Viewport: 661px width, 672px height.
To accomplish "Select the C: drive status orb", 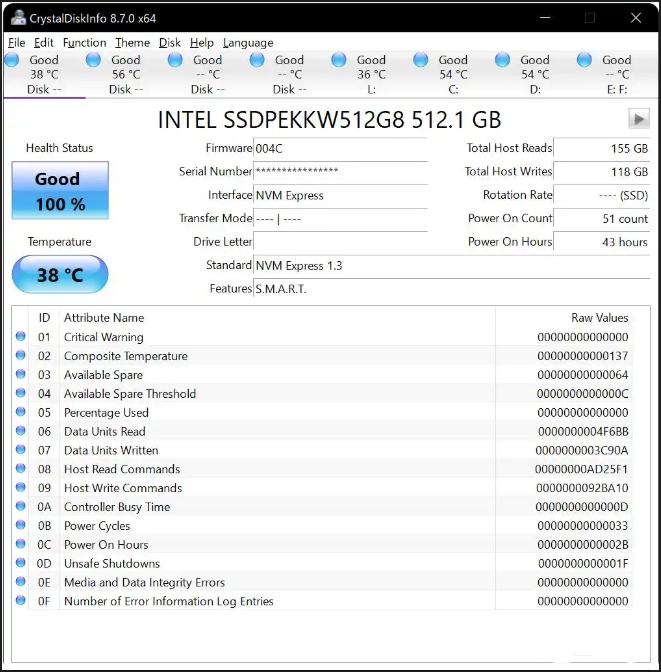I will click(x=421, y=60).
